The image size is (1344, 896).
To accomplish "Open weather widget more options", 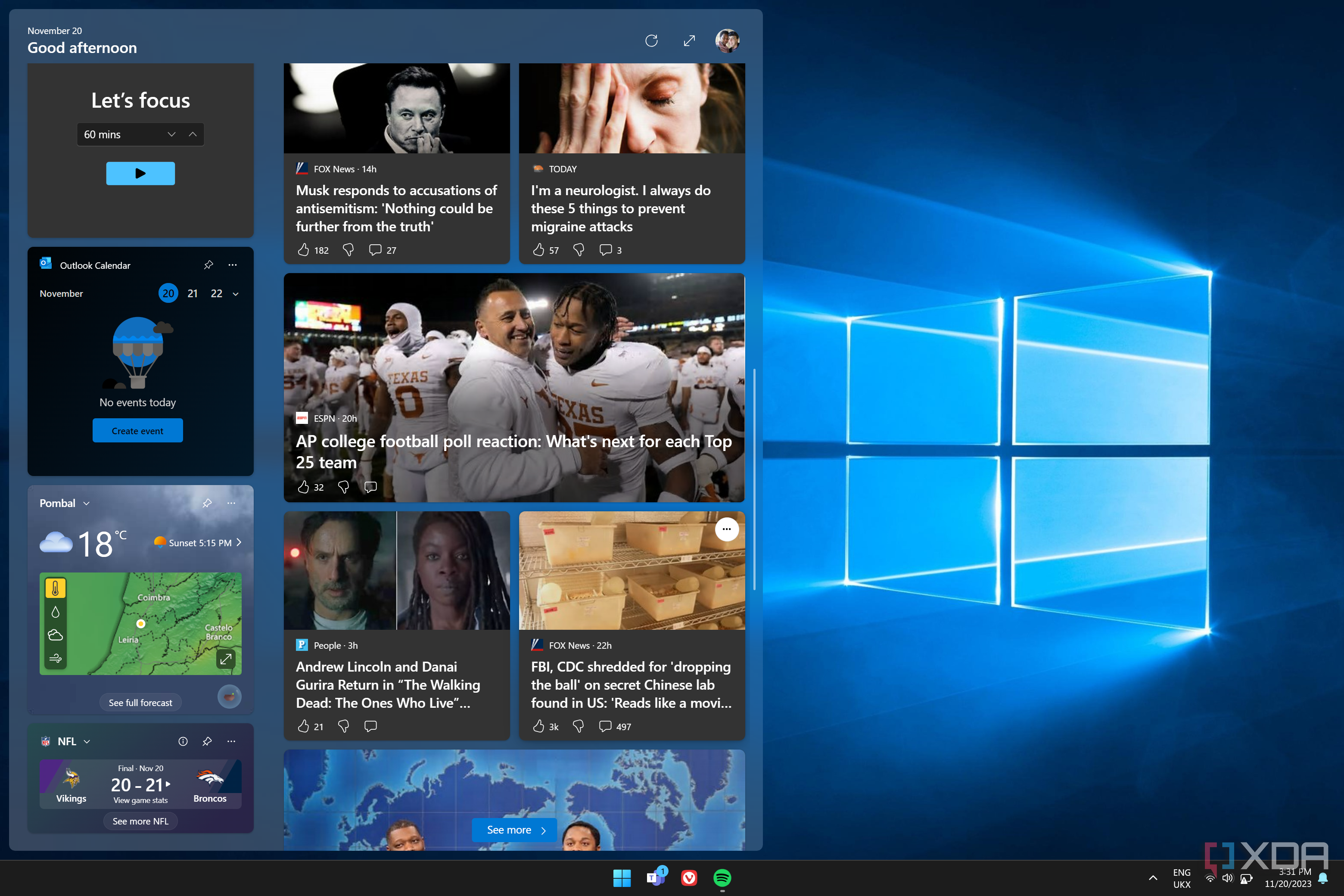I will [x=231, y=503].
